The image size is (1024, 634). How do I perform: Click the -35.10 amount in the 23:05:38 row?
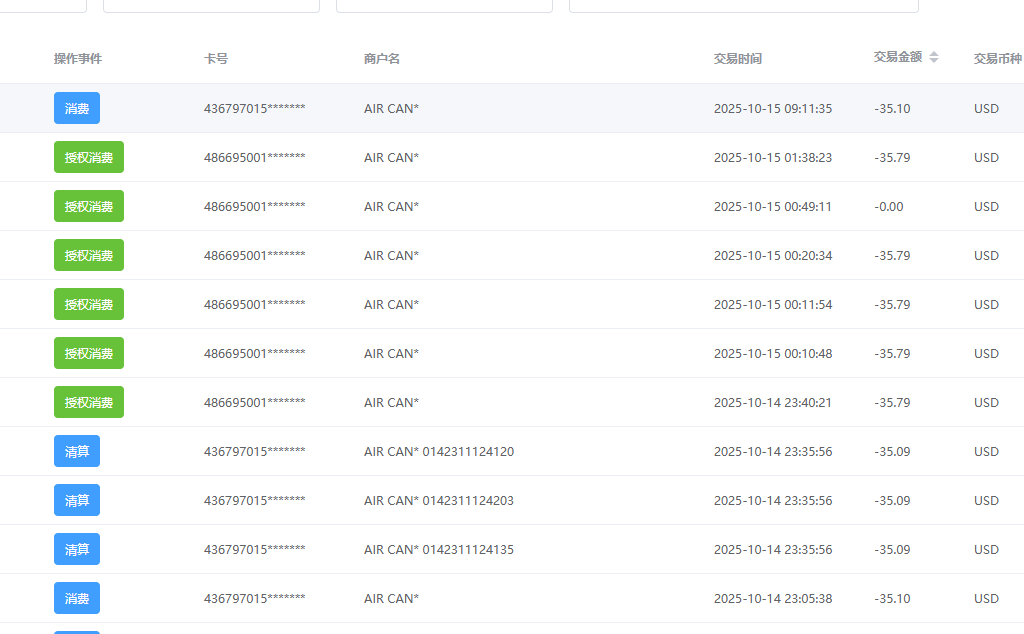(893, 598)
